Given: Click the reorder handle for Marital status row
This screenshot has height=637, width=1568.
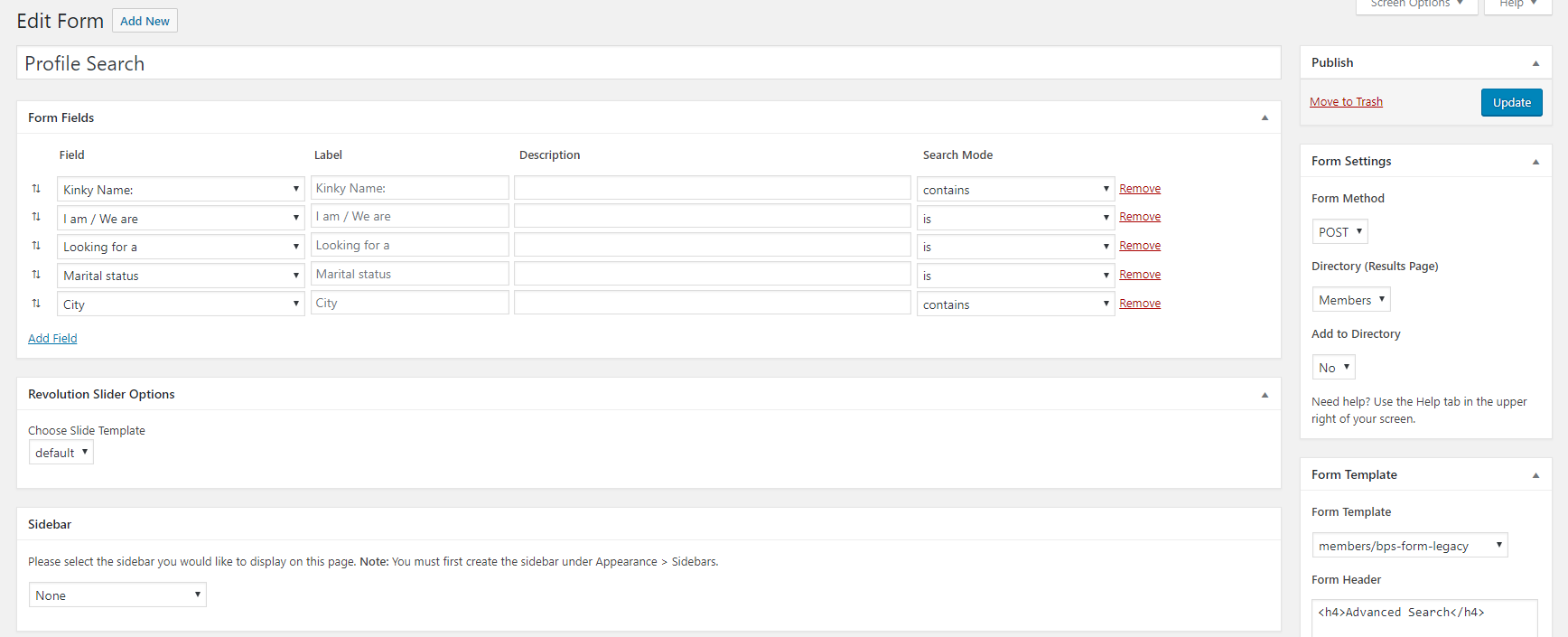Looking at the screenshot, I should click(x=36, y=275).
